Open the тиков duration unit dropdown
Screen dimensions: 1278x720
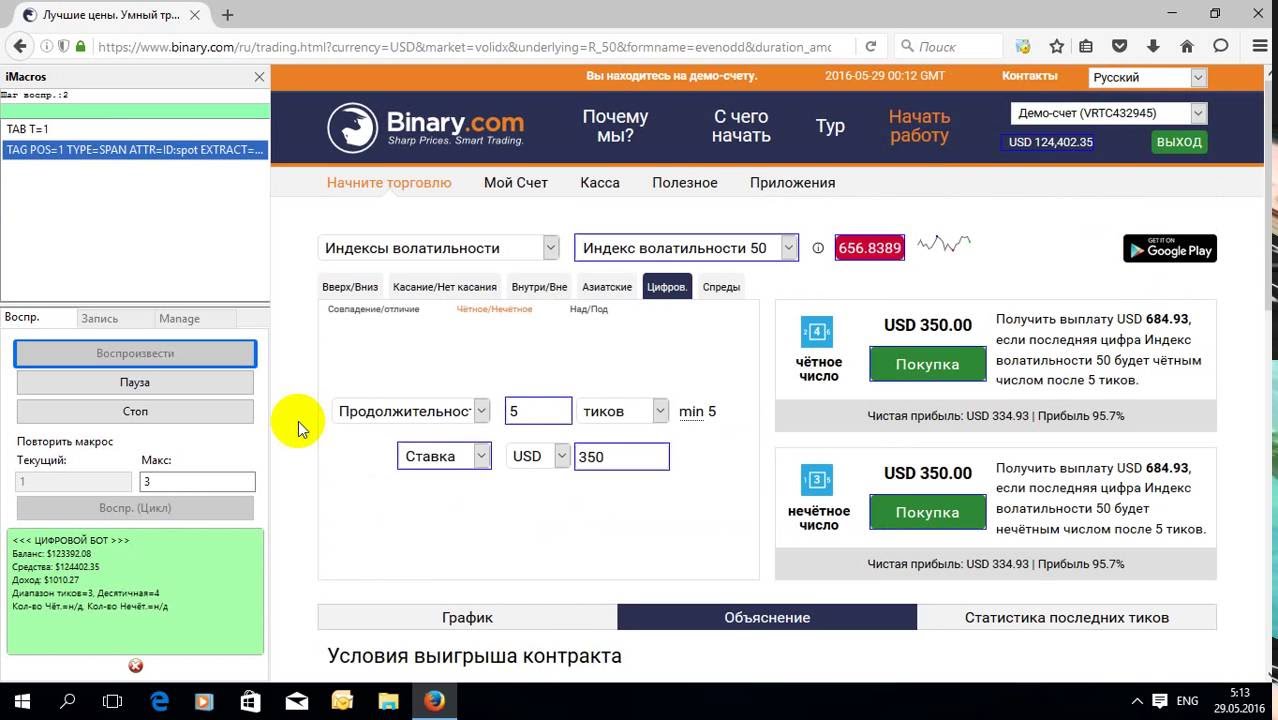click(622, 411)
